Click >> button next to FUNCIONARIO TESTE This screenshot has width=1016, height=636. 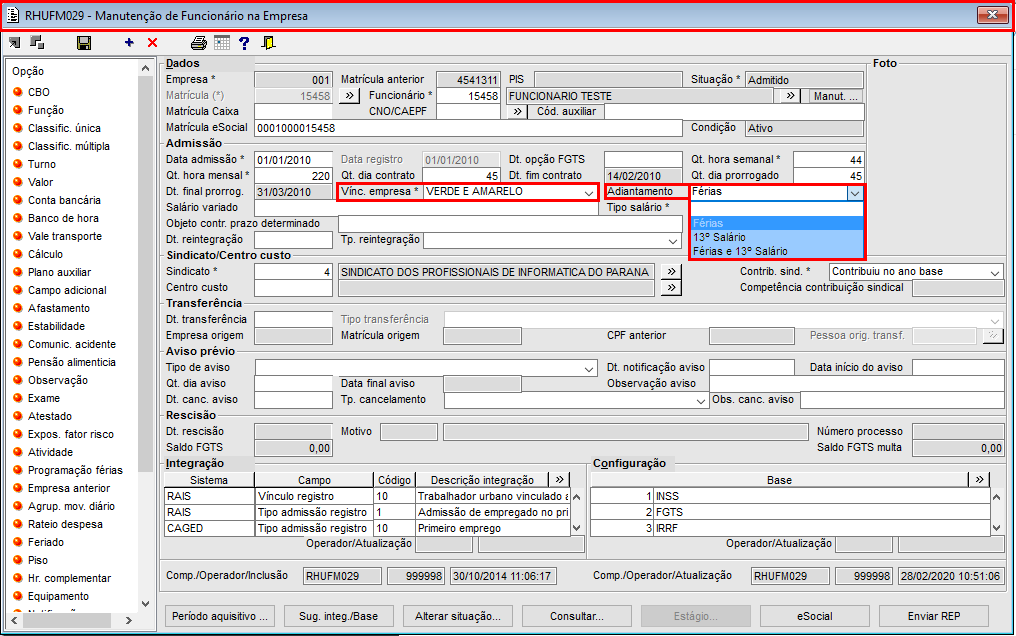pos(790,96)
